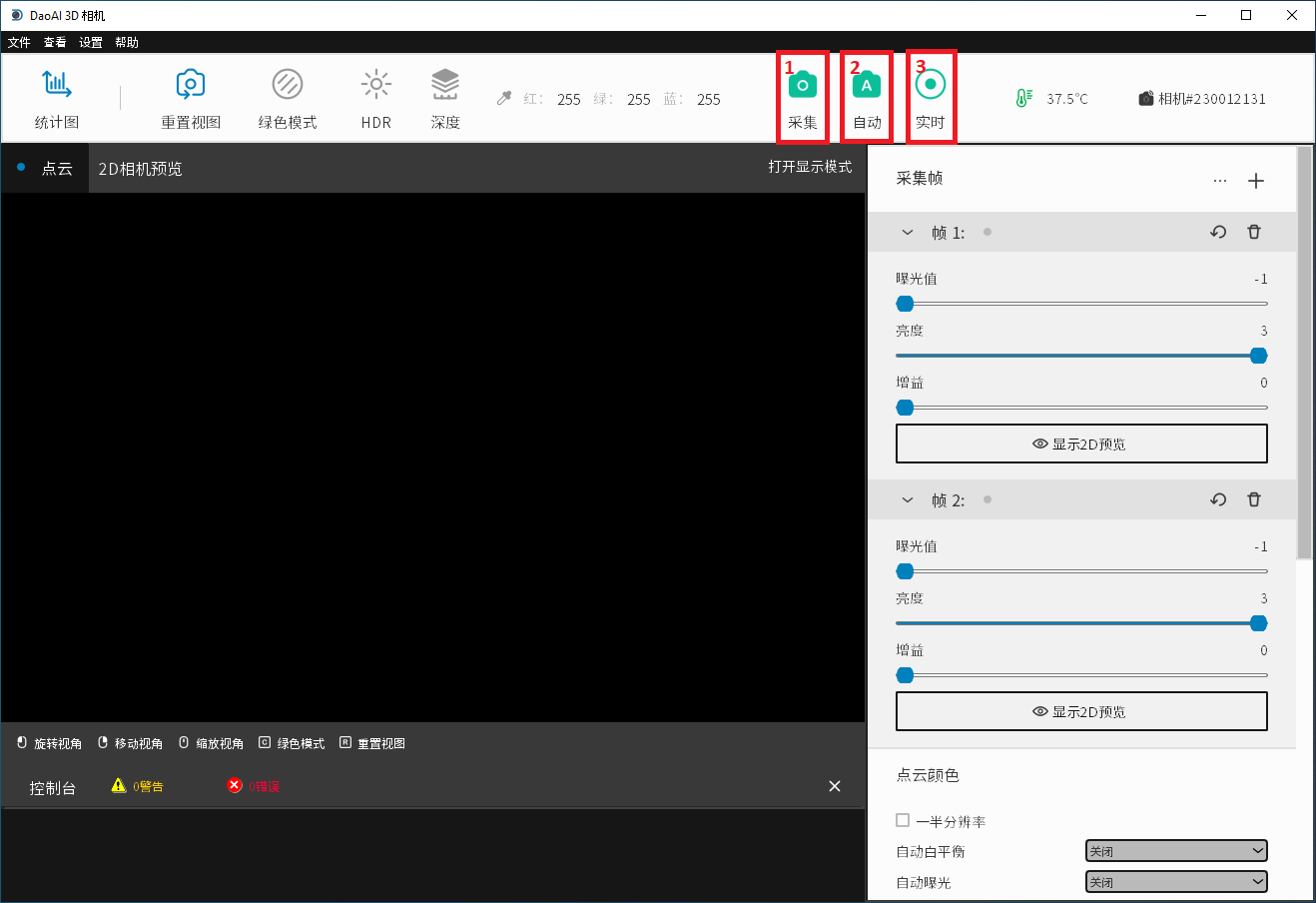
Task: Click the right panel vertical scrollbar
Action: point(1304,353)
